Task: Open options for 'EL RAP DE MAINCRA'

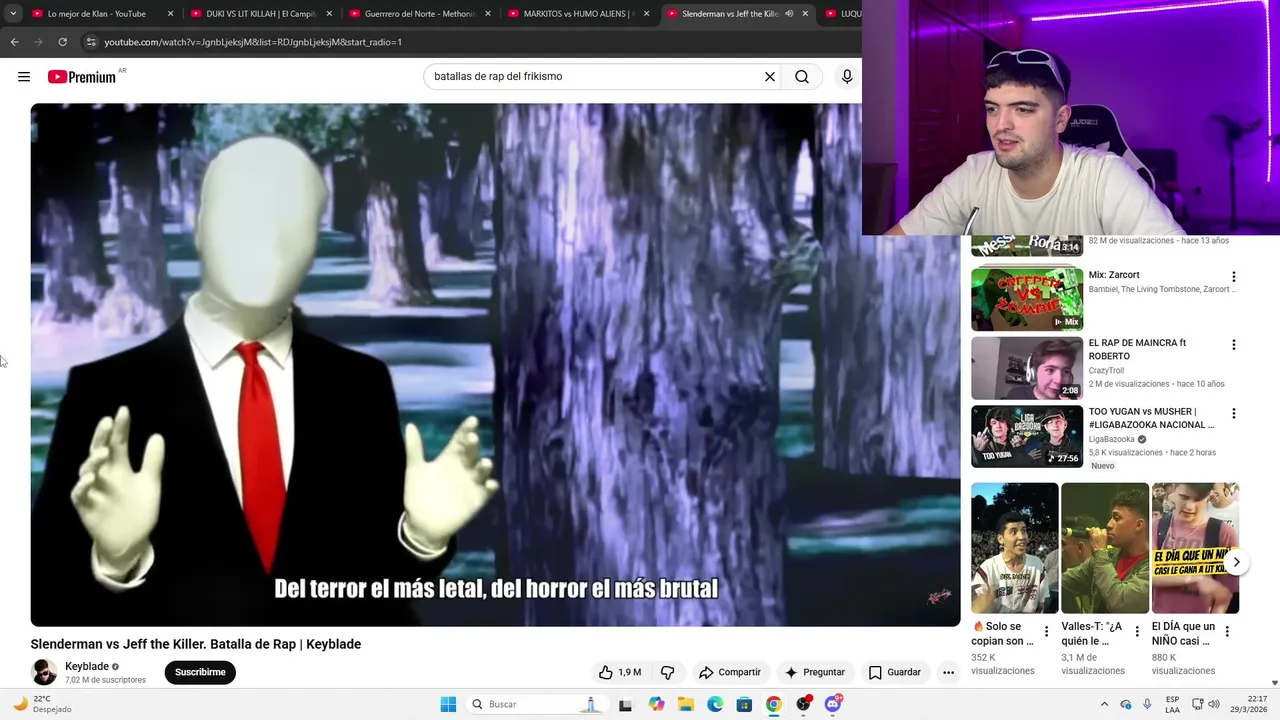Action: tap(1233, 345)
